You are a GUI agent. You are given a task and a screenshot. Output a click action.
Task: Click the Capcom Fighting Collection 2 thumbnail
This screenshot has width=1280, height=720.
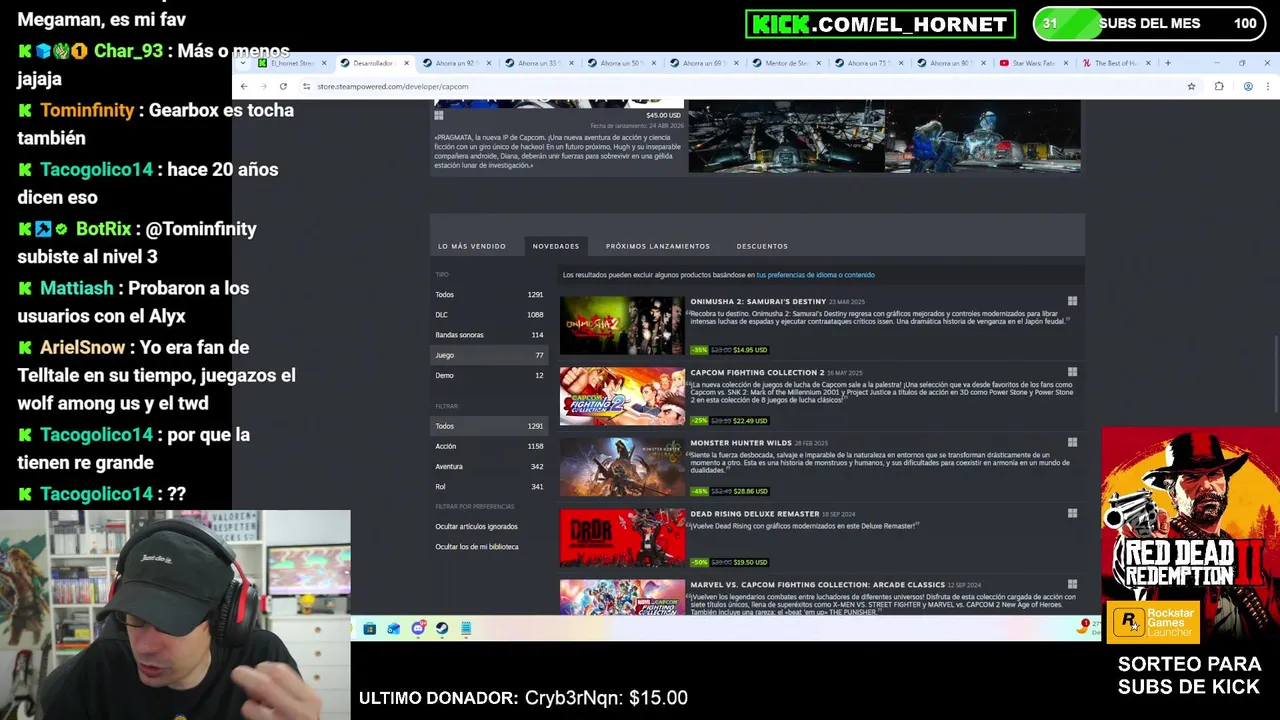[622, 396]
